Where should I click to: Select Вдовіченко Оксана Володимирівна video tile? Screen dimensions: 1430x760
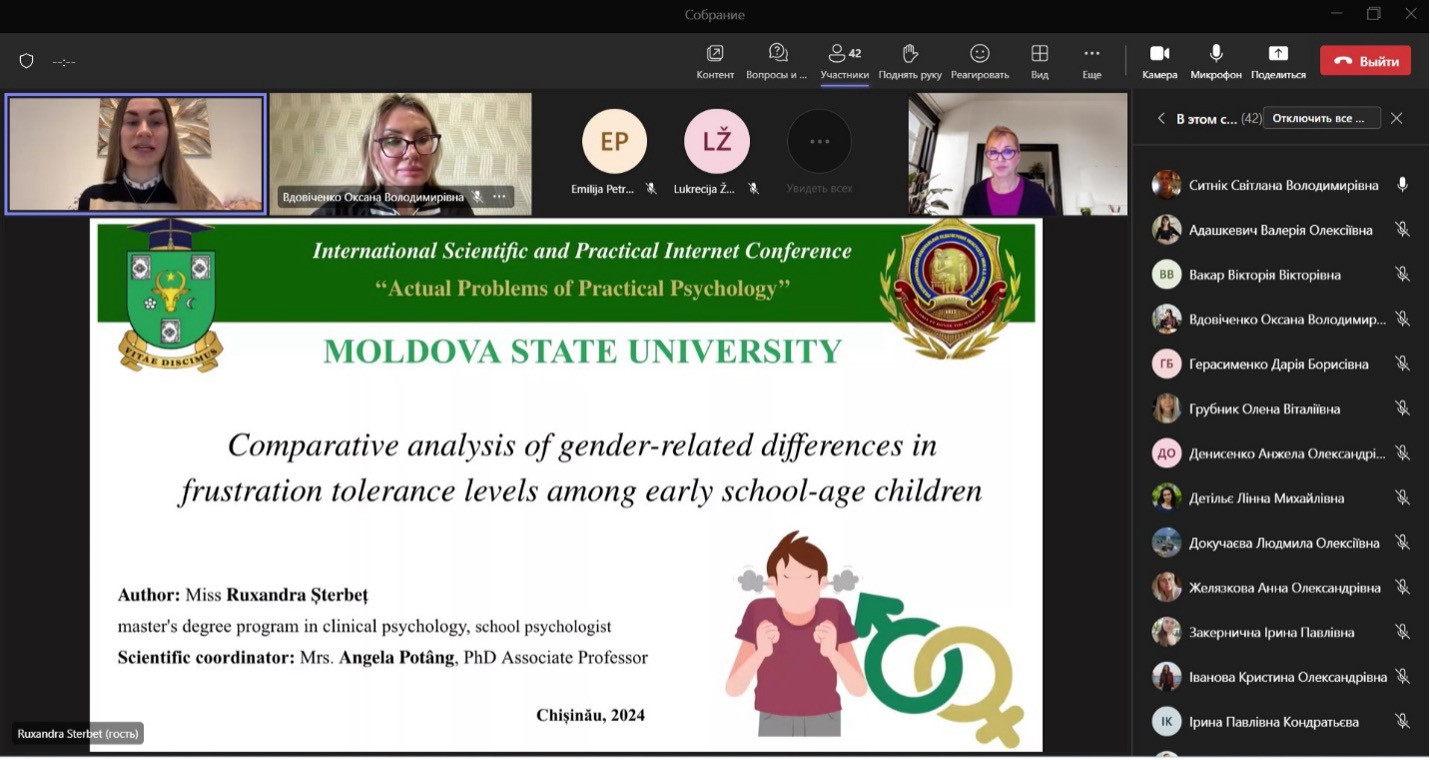pos(401,154)
